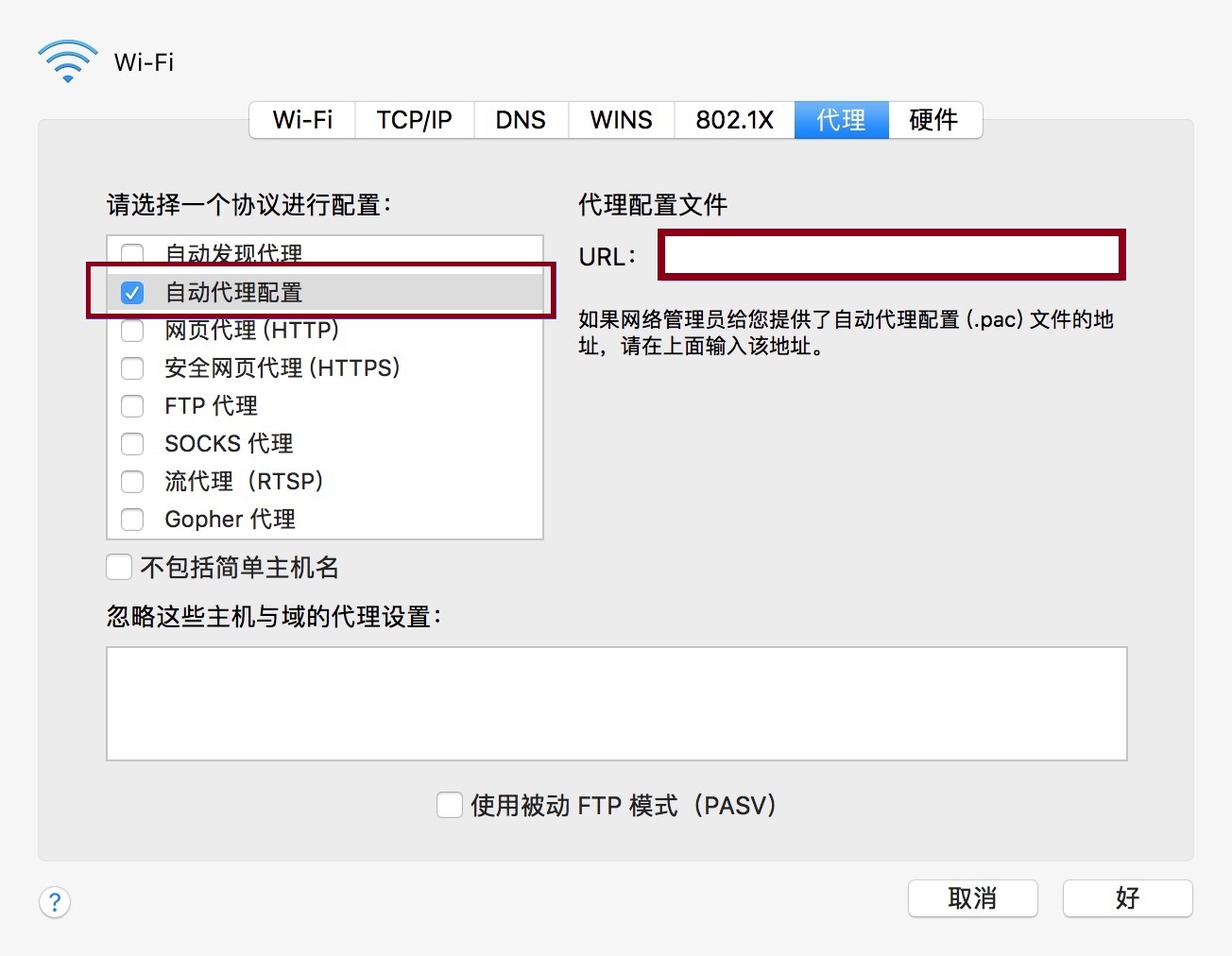
Task: Check the 安全网页代理 (HTTPS) option
Action: (132, 368)
